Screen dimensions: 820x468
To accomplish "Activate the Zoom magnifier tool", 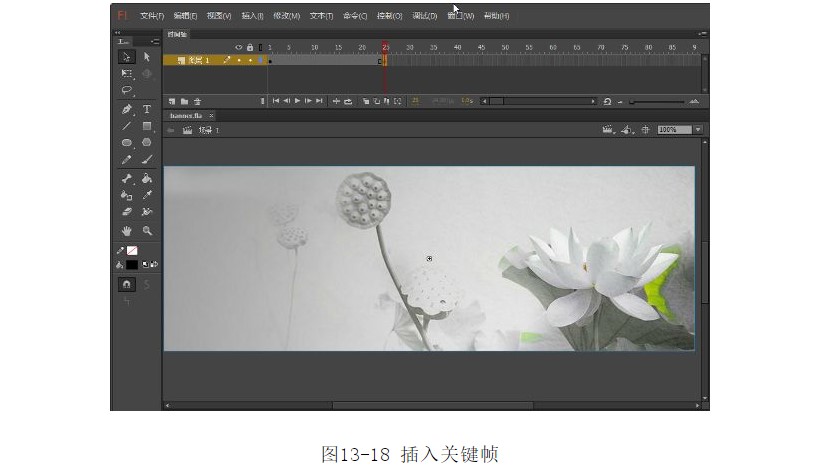I will click(147, 230).
